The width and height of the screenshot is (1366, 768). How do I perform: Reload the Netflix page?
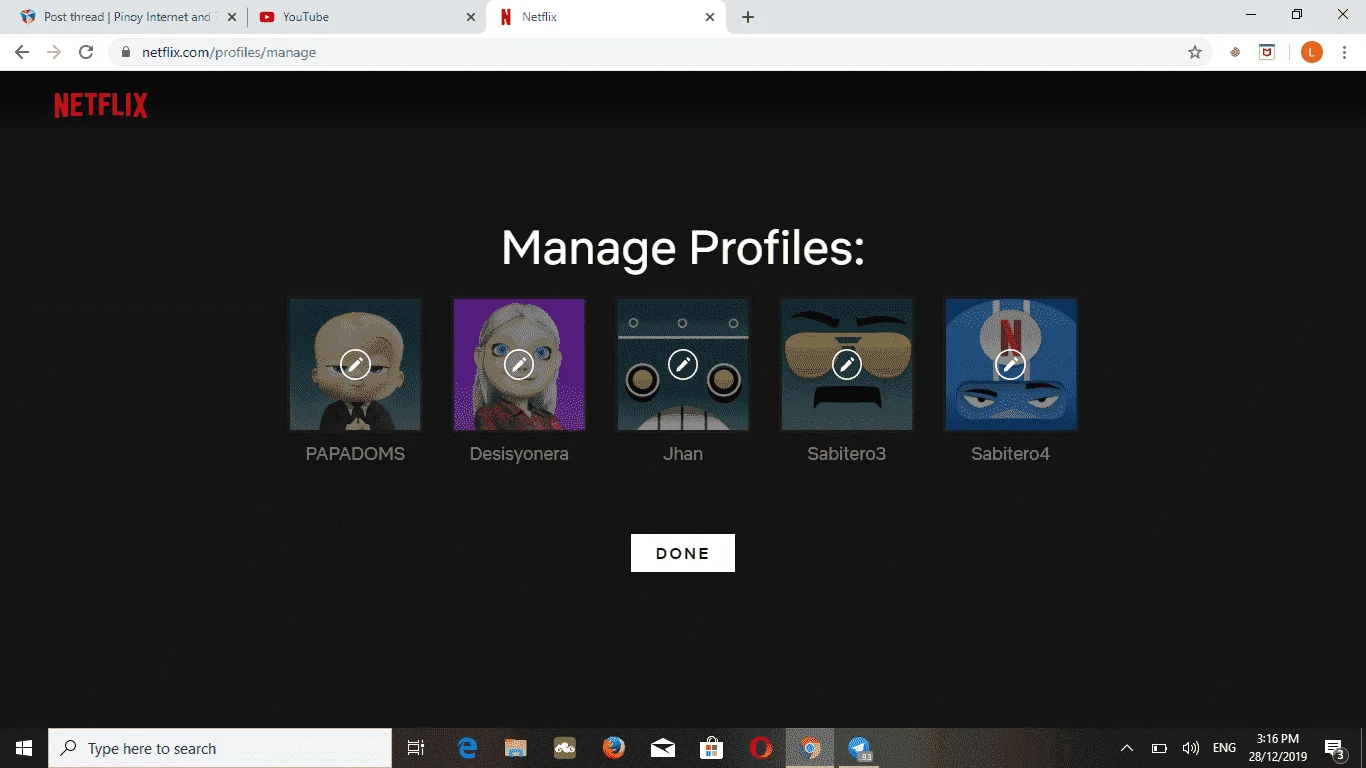click(x=86, y=52)
